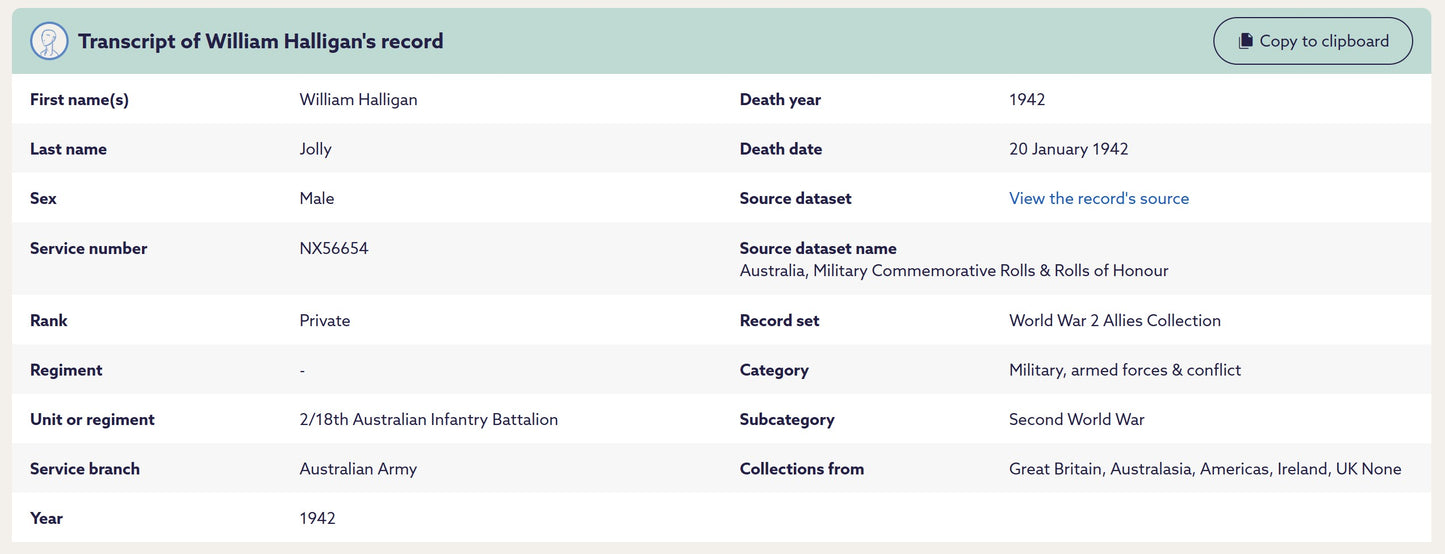Click the Sex value Male

[x=316, y=198]
